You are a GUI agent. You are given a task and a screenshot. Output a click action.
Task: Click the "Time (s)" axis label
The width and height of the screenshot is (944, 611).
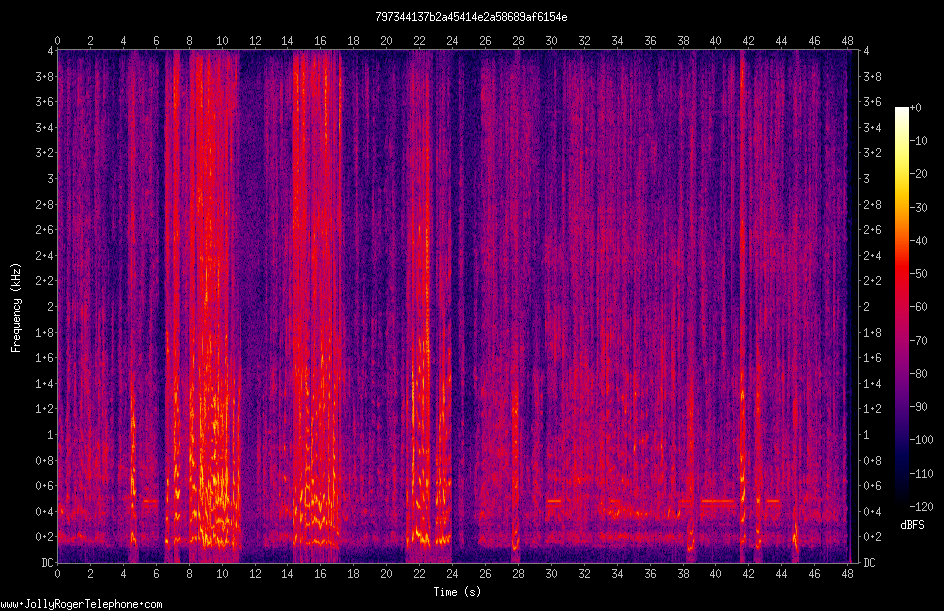pos(457,592)
